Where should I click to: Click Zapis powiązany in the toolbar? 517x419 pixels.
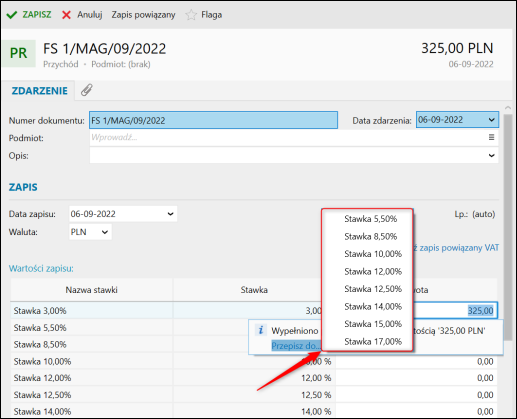click(143, 15)
